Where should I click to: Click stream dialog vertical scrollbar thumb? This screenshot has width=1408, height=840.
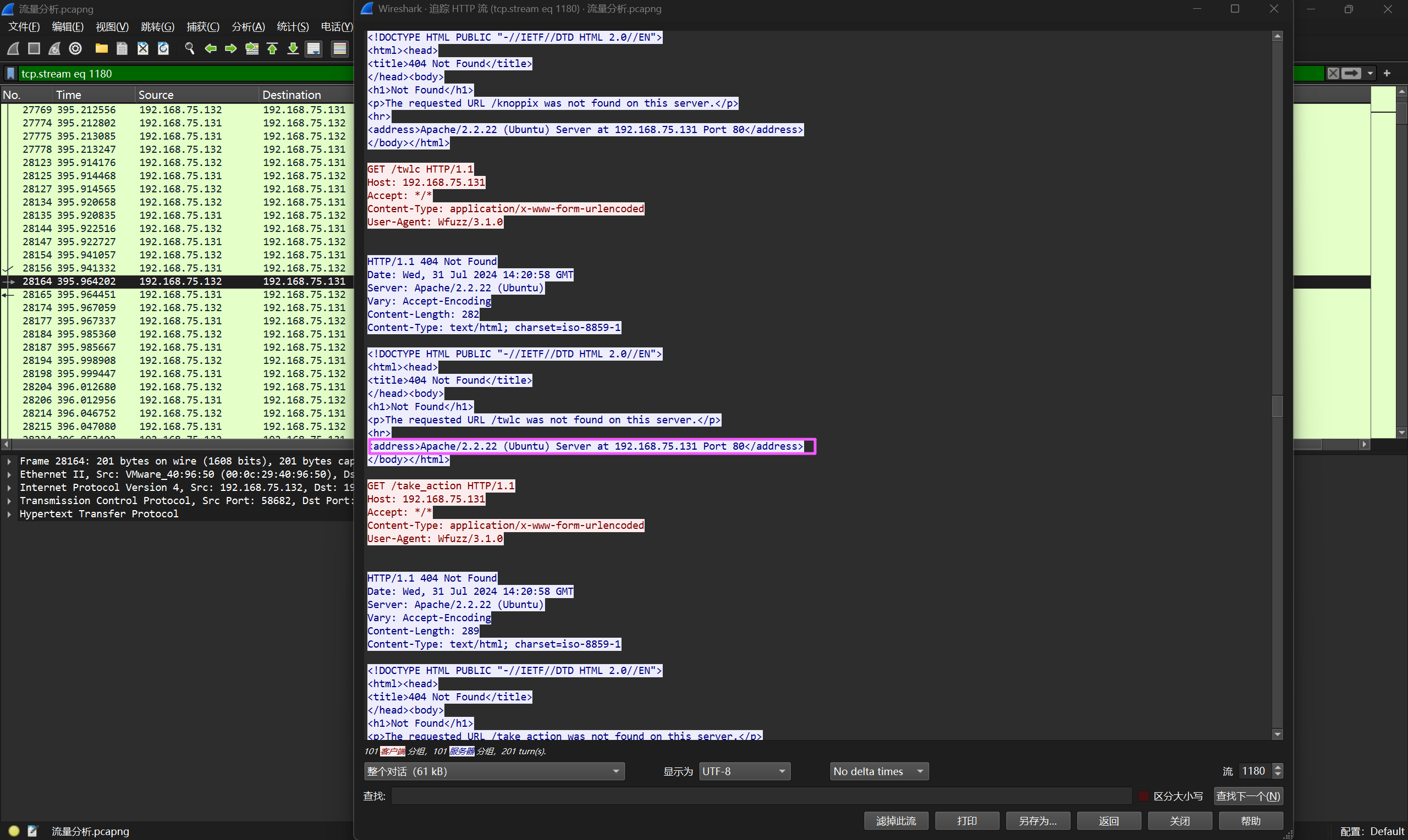point(1277,406)
